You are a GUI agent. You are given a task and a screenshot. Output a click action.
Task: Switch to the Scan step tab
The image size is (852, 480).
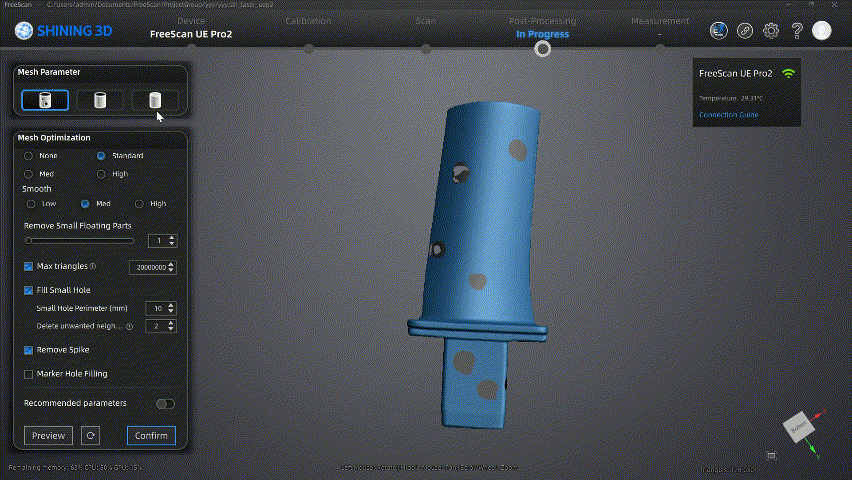(425, 21)
